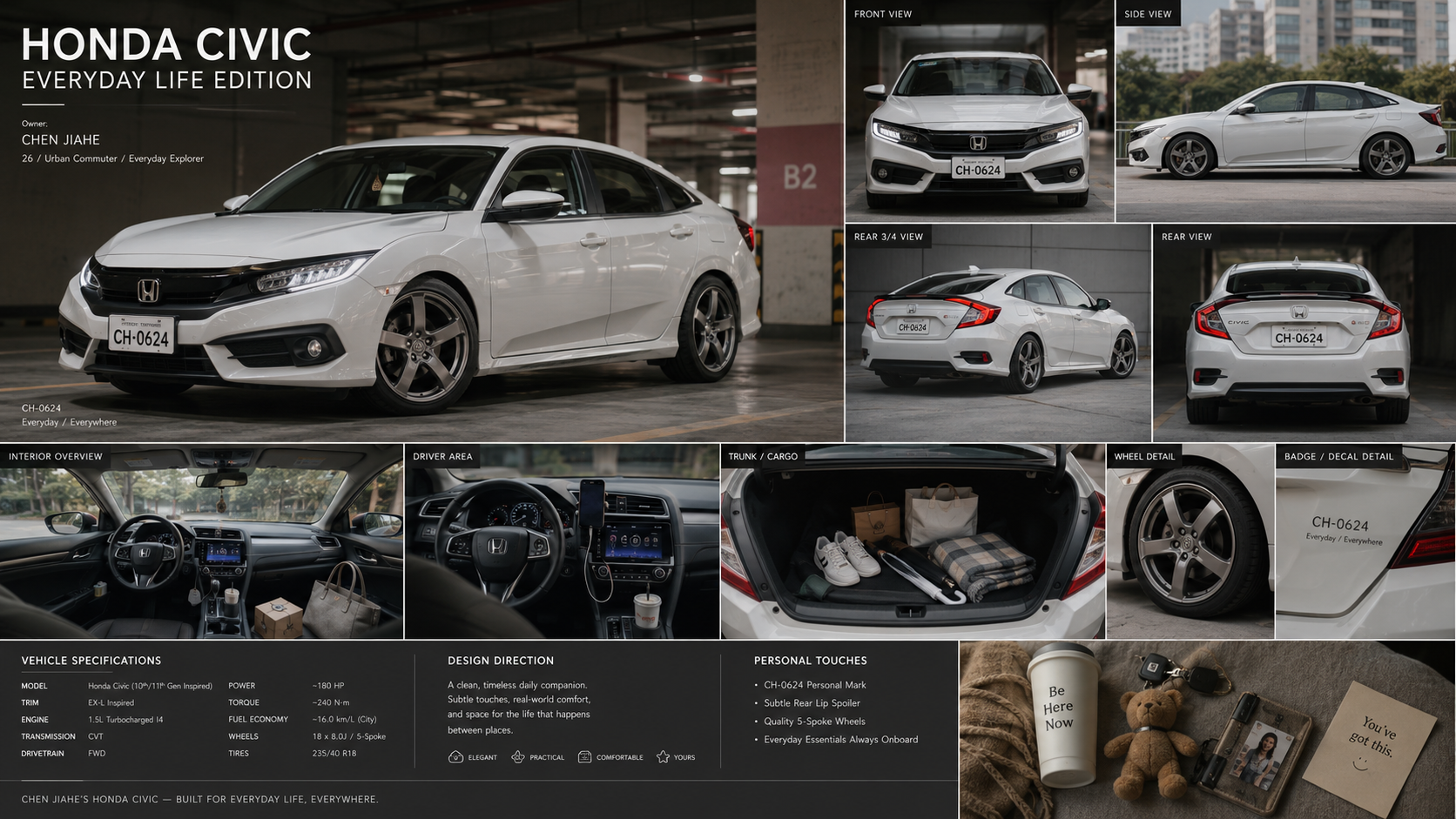Open the driver area steering wheel photo
1456x819 pixels.
coord(562,541)
